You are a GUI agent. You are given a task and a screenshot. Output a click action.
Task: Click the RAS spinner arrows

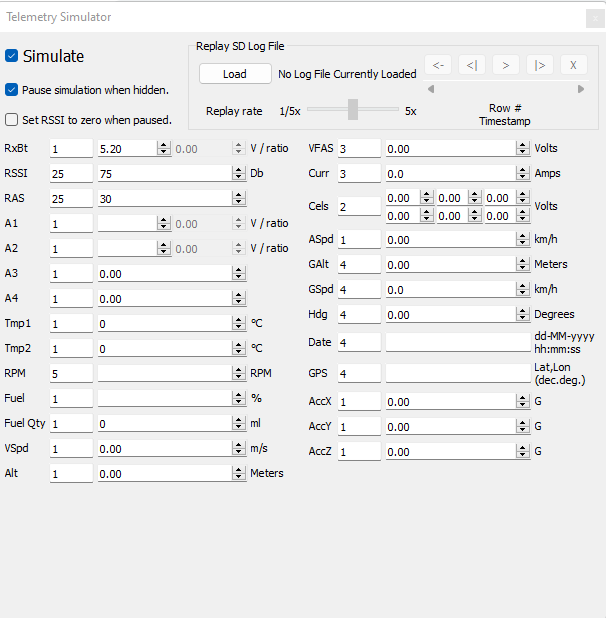[238, 198]
